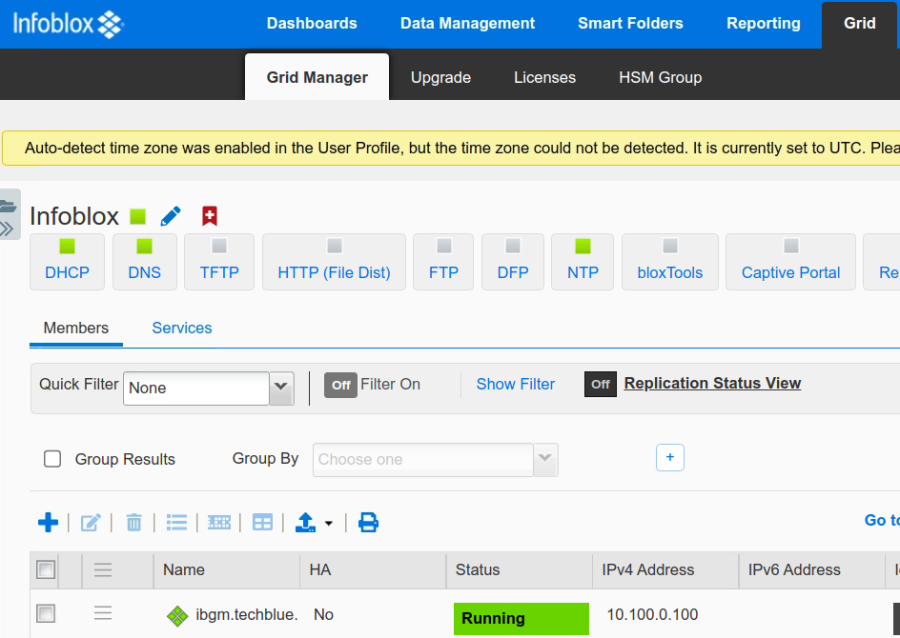The width and height of the screenshot is (900, 638).
Task: Click the Export upload icon
Action: 306,522
